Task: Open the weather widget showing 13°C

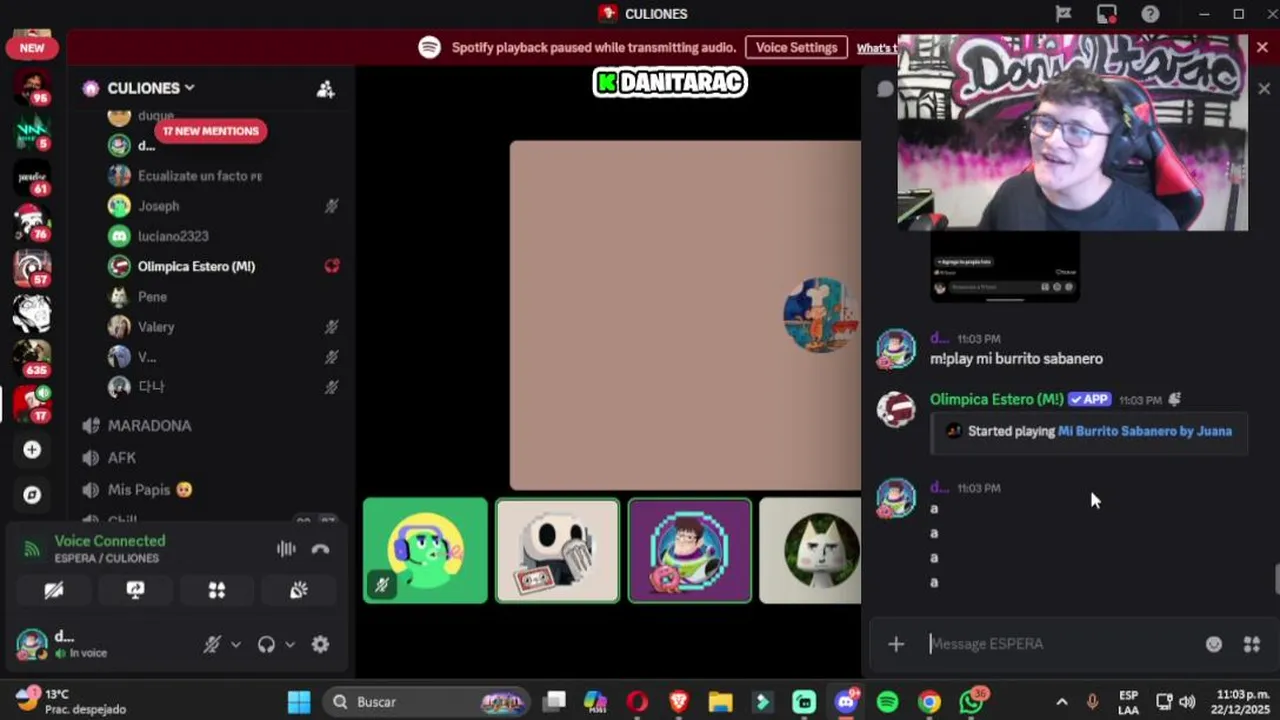Action: 72,701
